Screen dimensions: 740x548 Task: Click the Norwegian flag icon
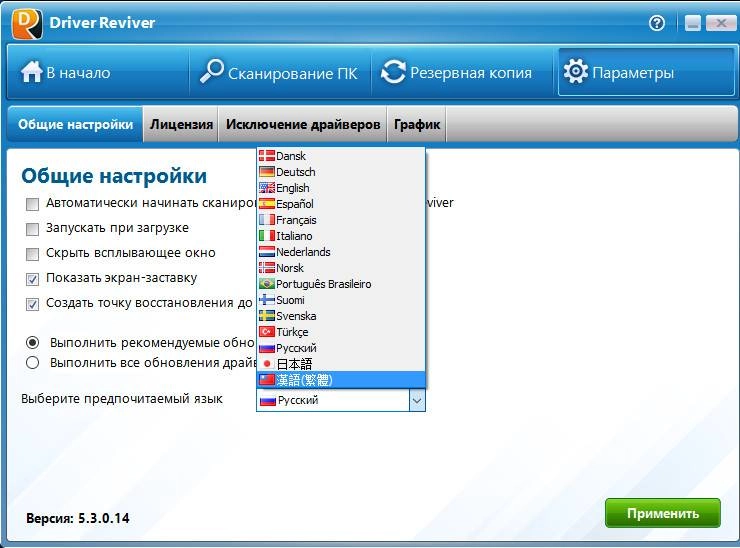point(267,268)
